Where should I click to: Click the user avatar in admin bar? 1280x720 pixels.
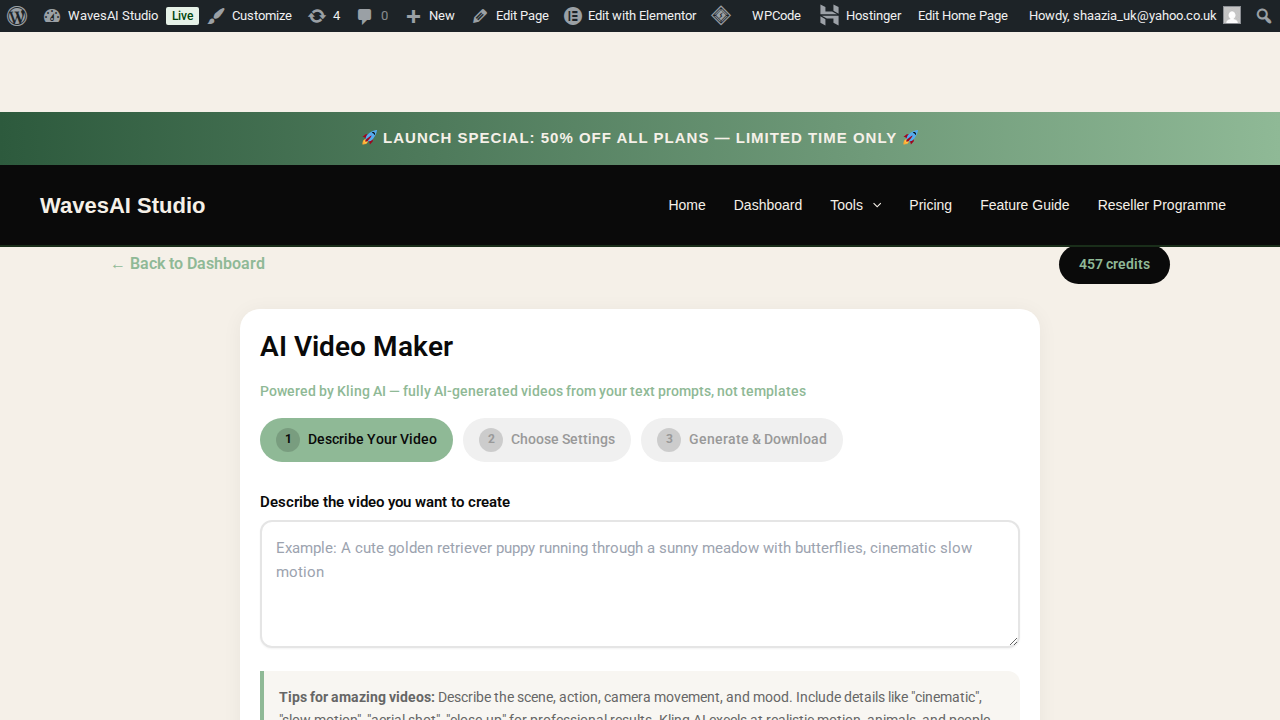pyautogui.click(x=1232, y=16)
